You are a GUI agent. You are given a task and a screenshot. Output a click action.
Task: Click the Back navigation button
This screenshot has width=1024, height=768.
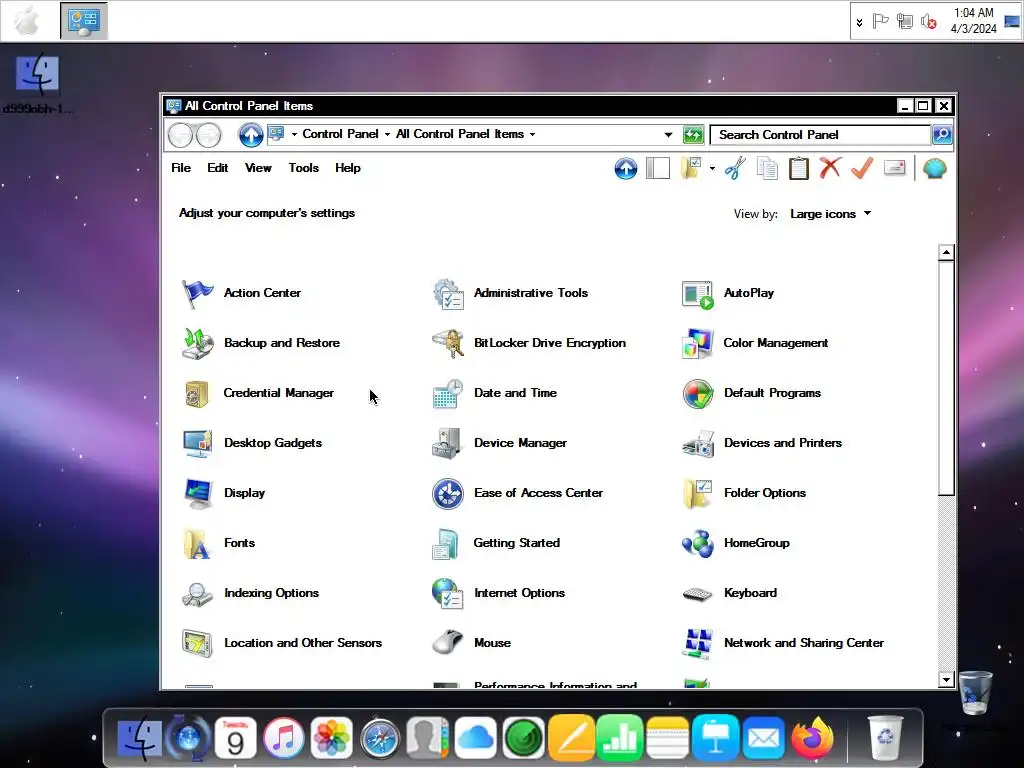180,135
